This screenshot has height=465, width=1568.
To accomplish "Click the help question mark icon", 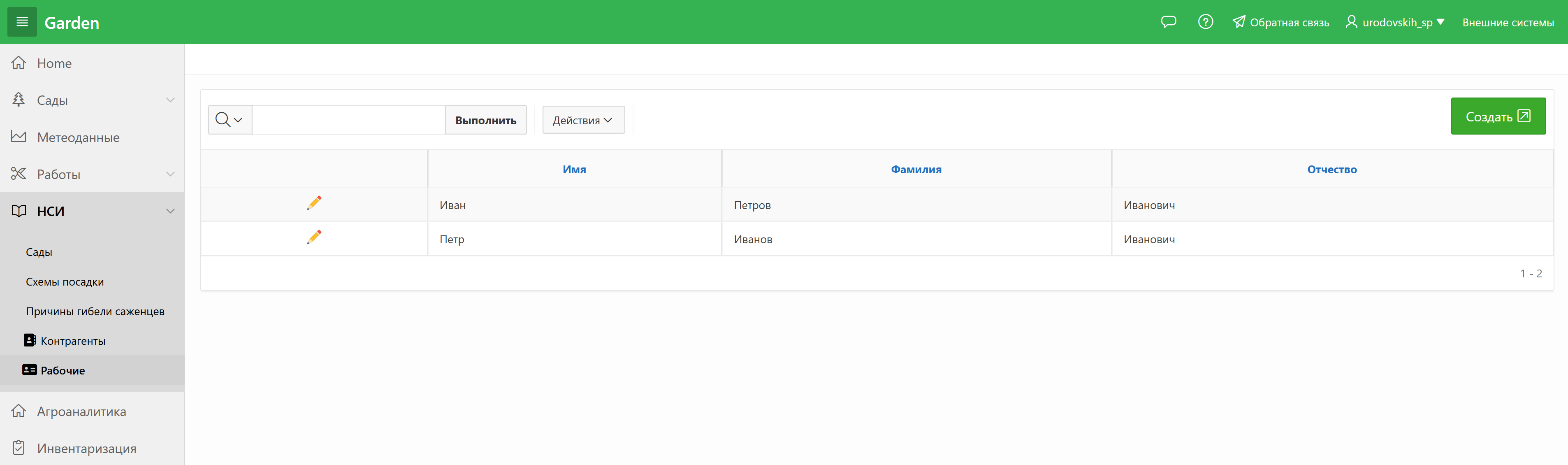I will click(1205, 22).
